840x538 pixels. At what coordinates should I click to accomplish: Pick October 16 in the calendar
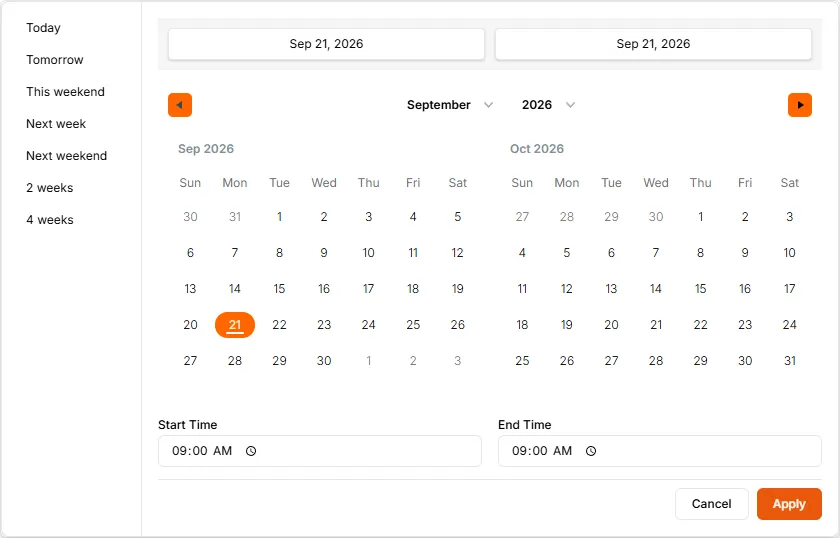tap(745, 289)
